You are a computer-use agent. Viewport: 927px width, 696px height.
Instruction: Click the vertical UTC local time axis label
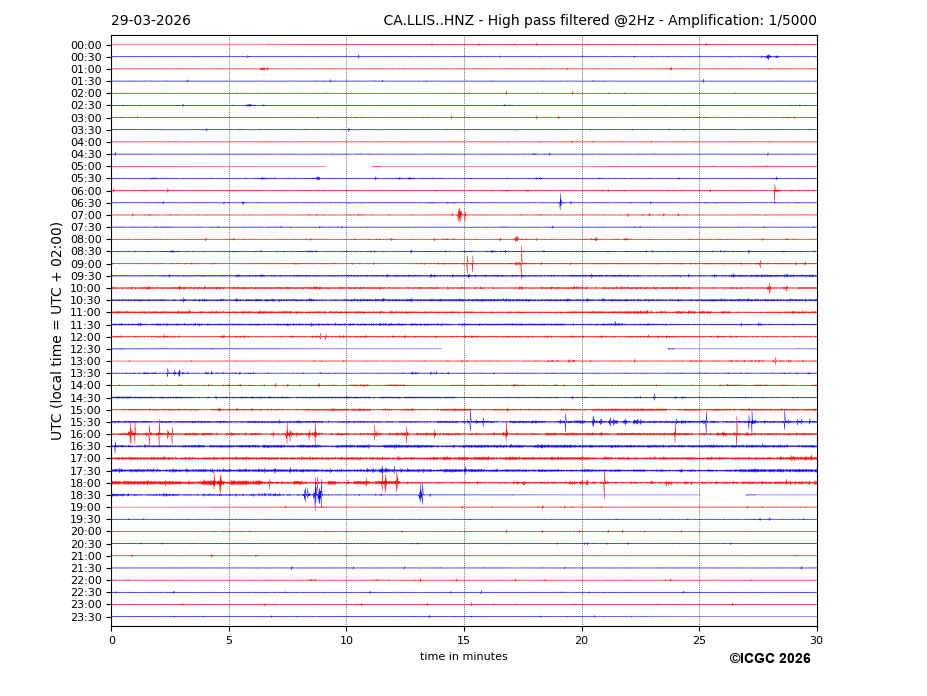point(57,330)
